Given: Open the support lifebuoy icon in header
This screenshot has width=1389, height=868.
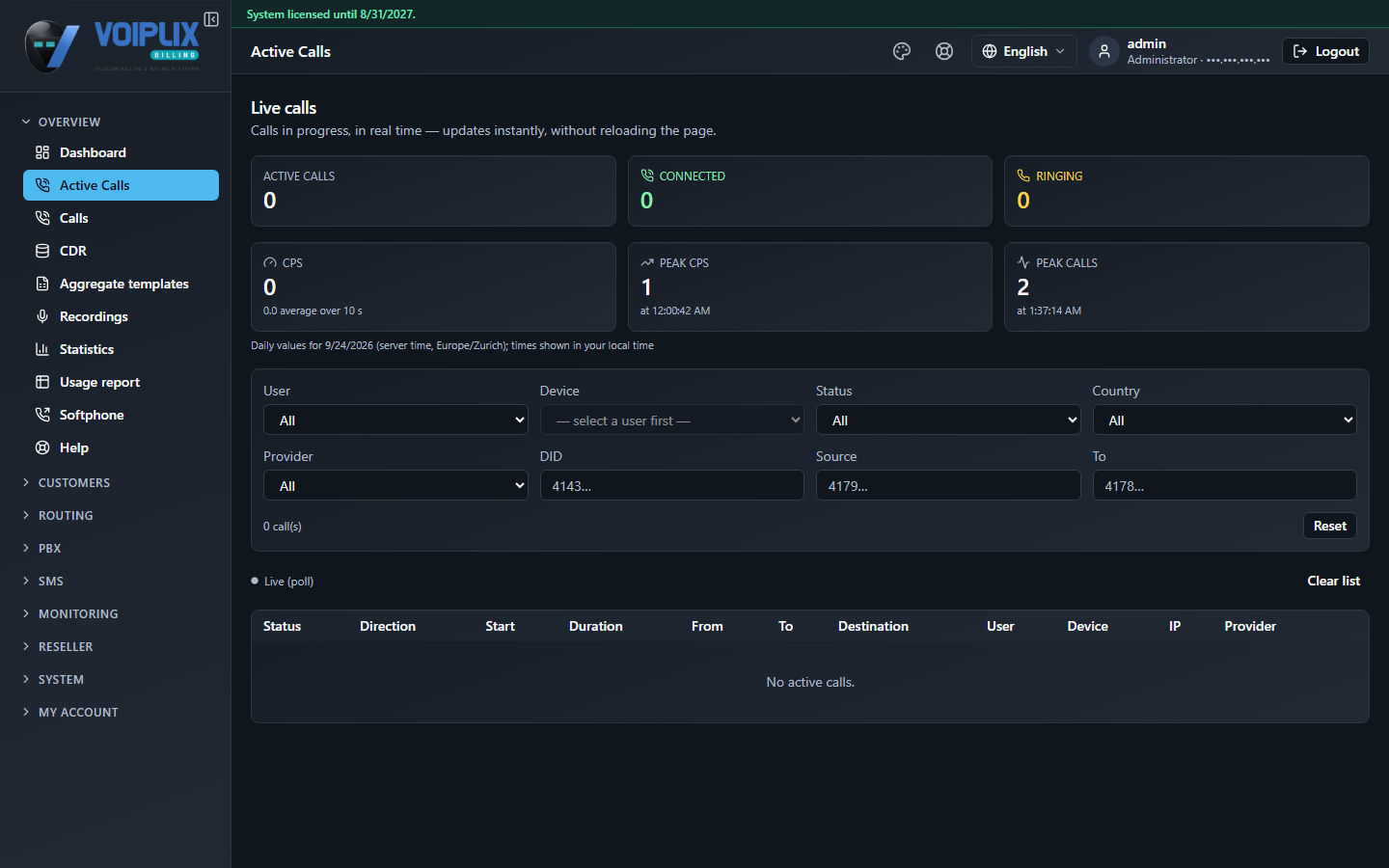Looking at the screenshot, I should point(944,51).
